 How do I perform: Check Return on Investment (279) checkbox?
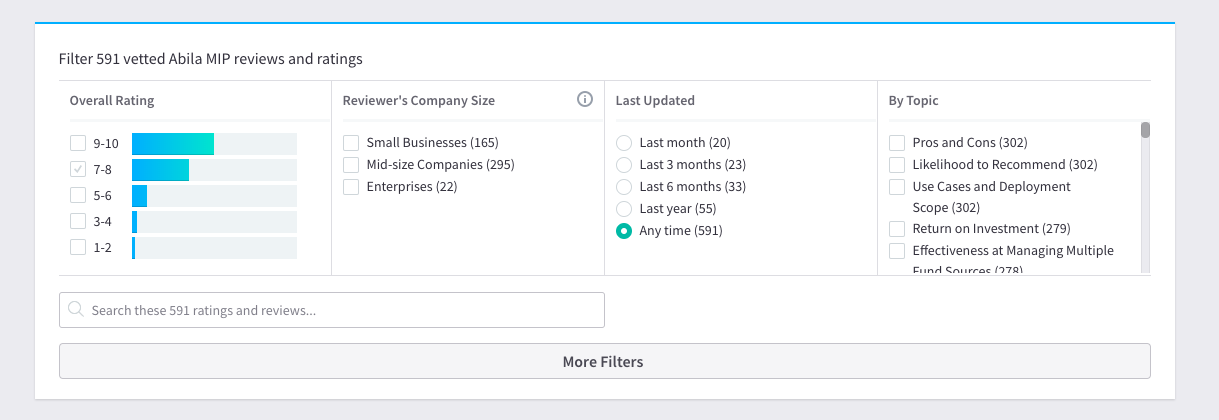(897, 229)
